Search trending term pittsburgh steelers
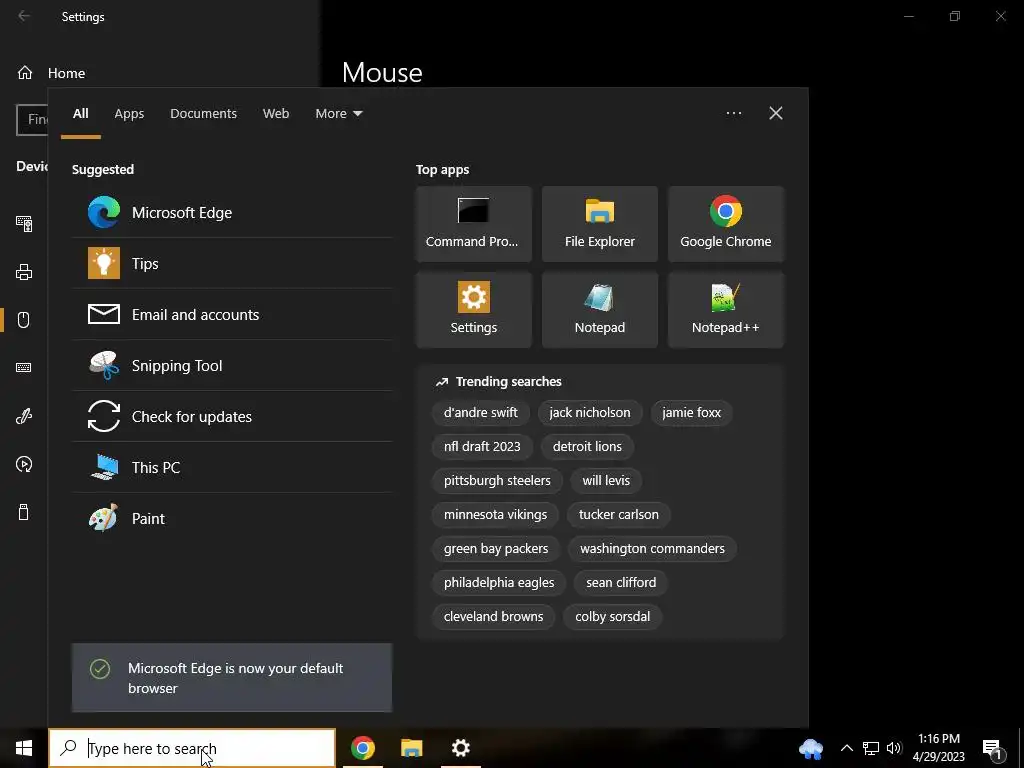 [497, 481]
